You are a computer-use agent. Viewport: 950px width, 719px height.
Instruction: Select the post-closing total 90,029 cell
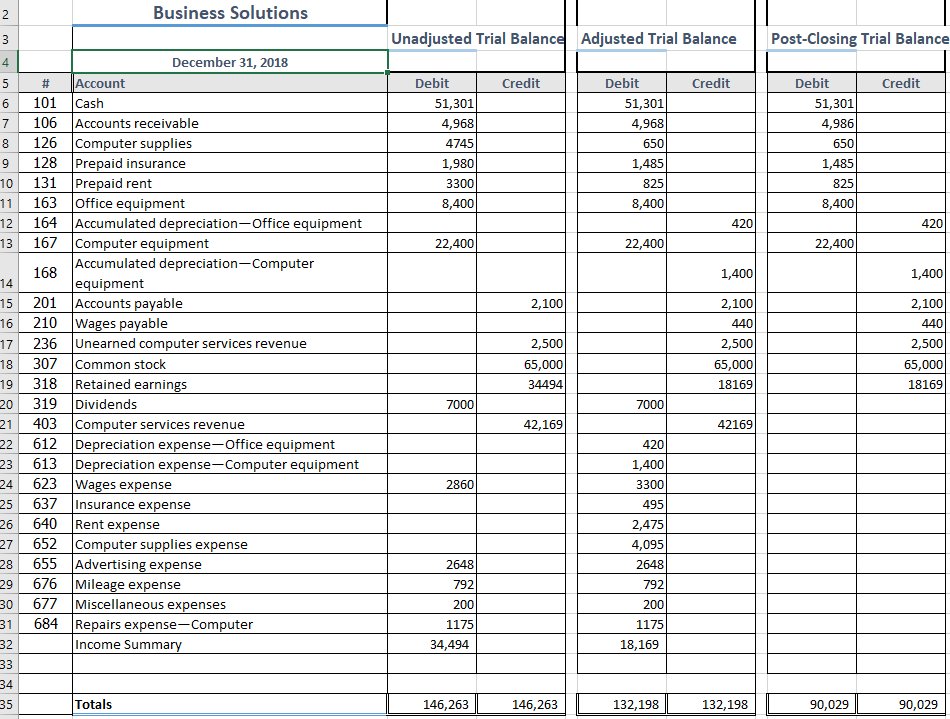tap(812, 704)
